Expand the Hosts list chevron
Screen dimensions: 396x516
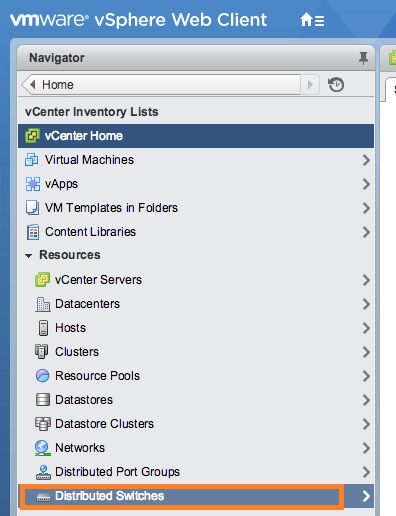pos(366,328)
